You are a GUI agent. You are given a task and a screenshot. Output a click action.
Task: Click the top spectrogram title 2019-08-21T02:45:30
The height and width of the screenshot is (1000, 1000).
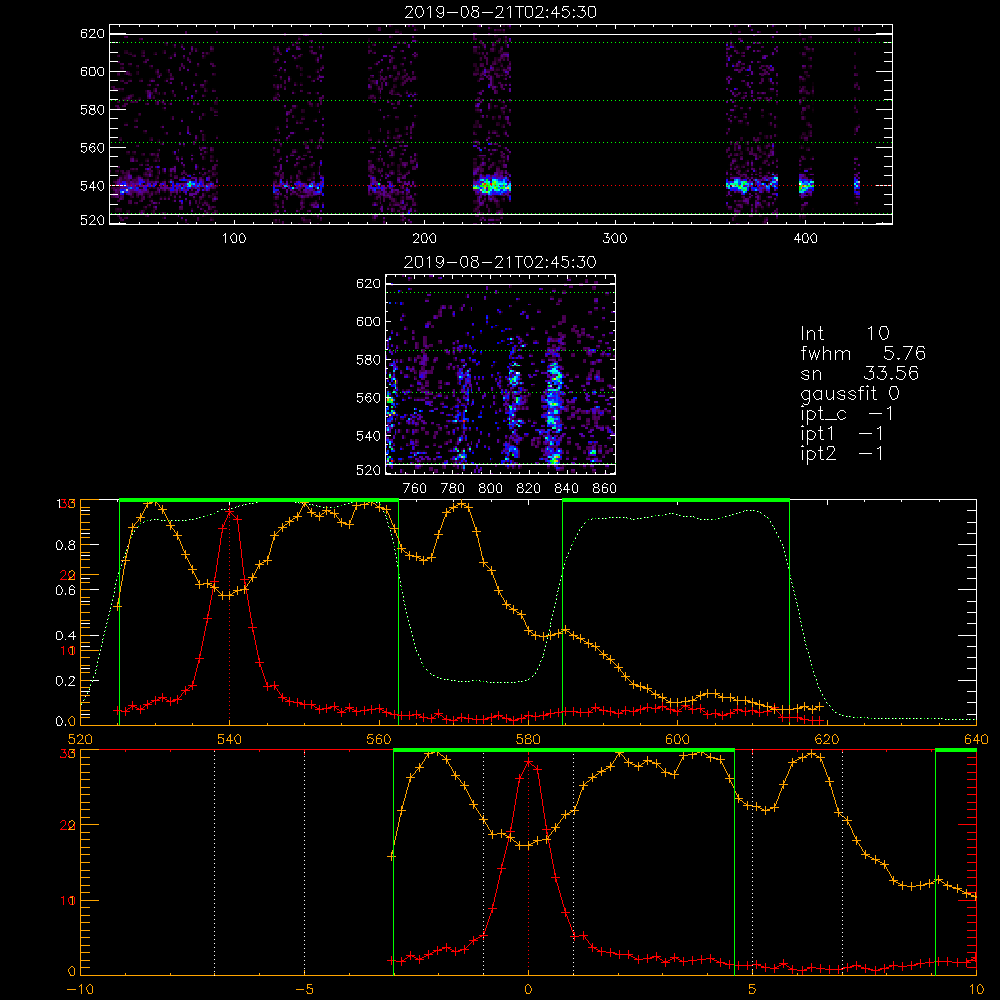tap(500, 12)
